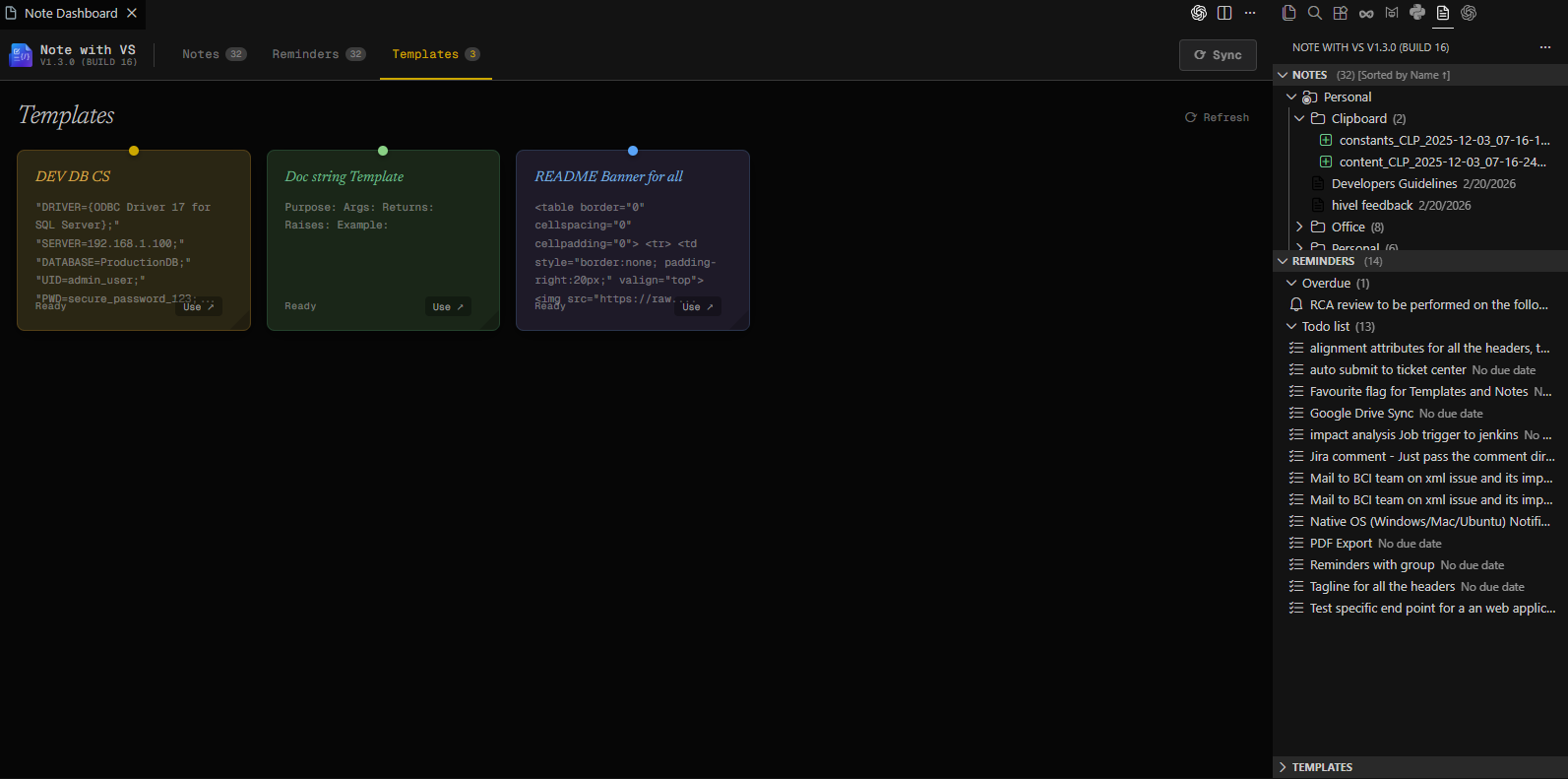Viewport: 1568px width, 779px height.
Task: Switch to the Notes tab
Action: click(214, 54)
